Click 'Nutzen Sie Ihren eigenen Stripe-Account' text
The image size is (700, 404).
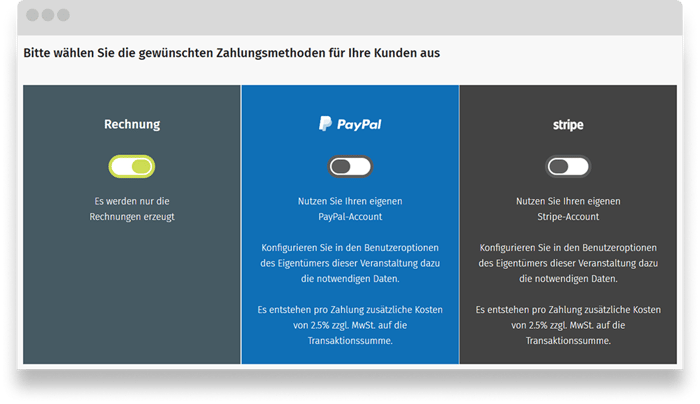pyautogui.click(x=568, y=209)
